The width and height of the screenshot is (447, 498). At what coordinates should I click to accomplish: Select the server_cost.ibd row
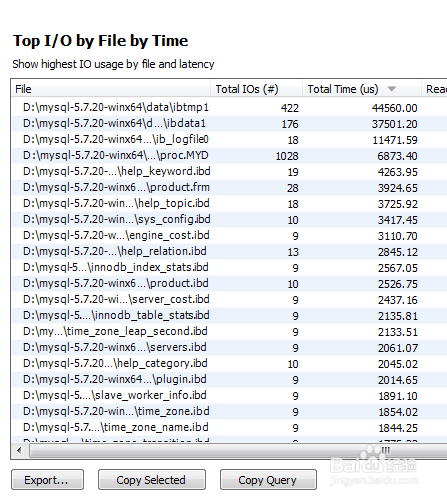coord(229,300)
